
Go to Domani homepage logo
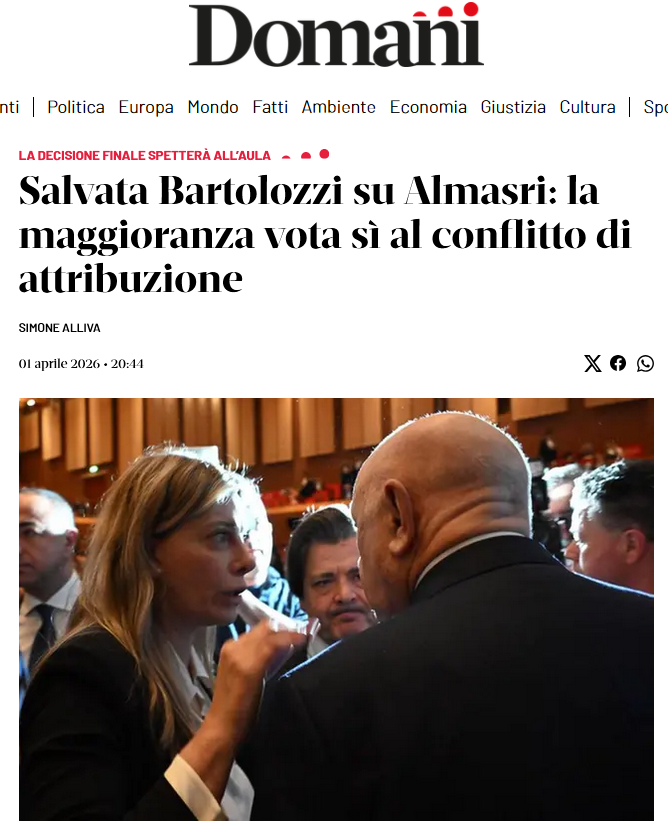336,35
